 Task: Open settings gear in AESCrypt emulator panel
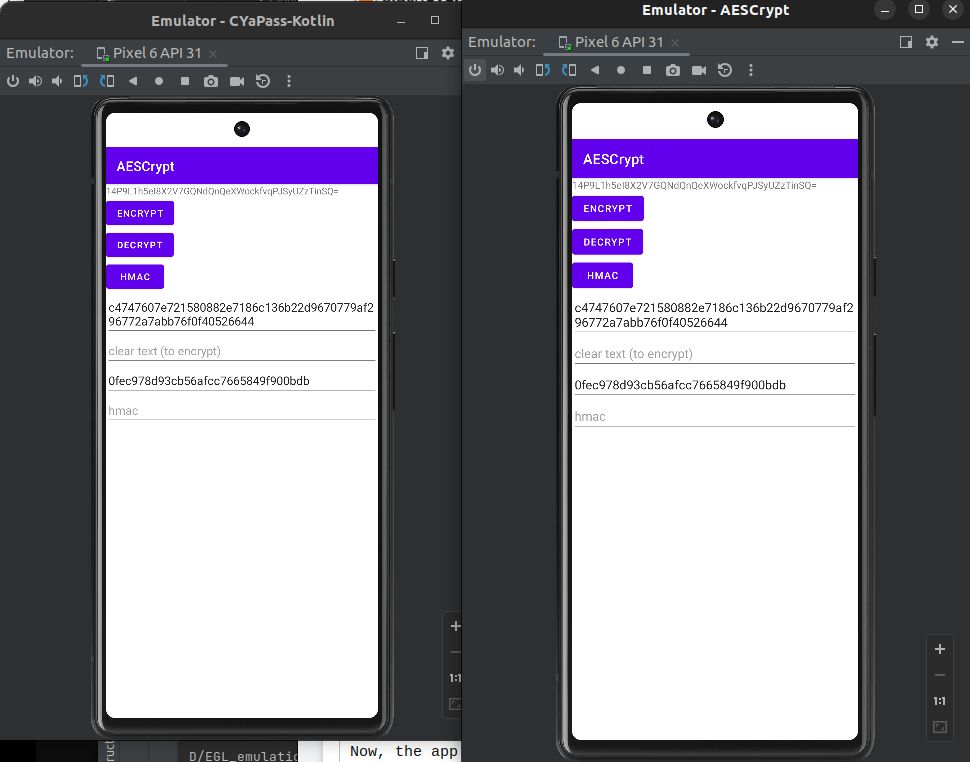point(932,42)
